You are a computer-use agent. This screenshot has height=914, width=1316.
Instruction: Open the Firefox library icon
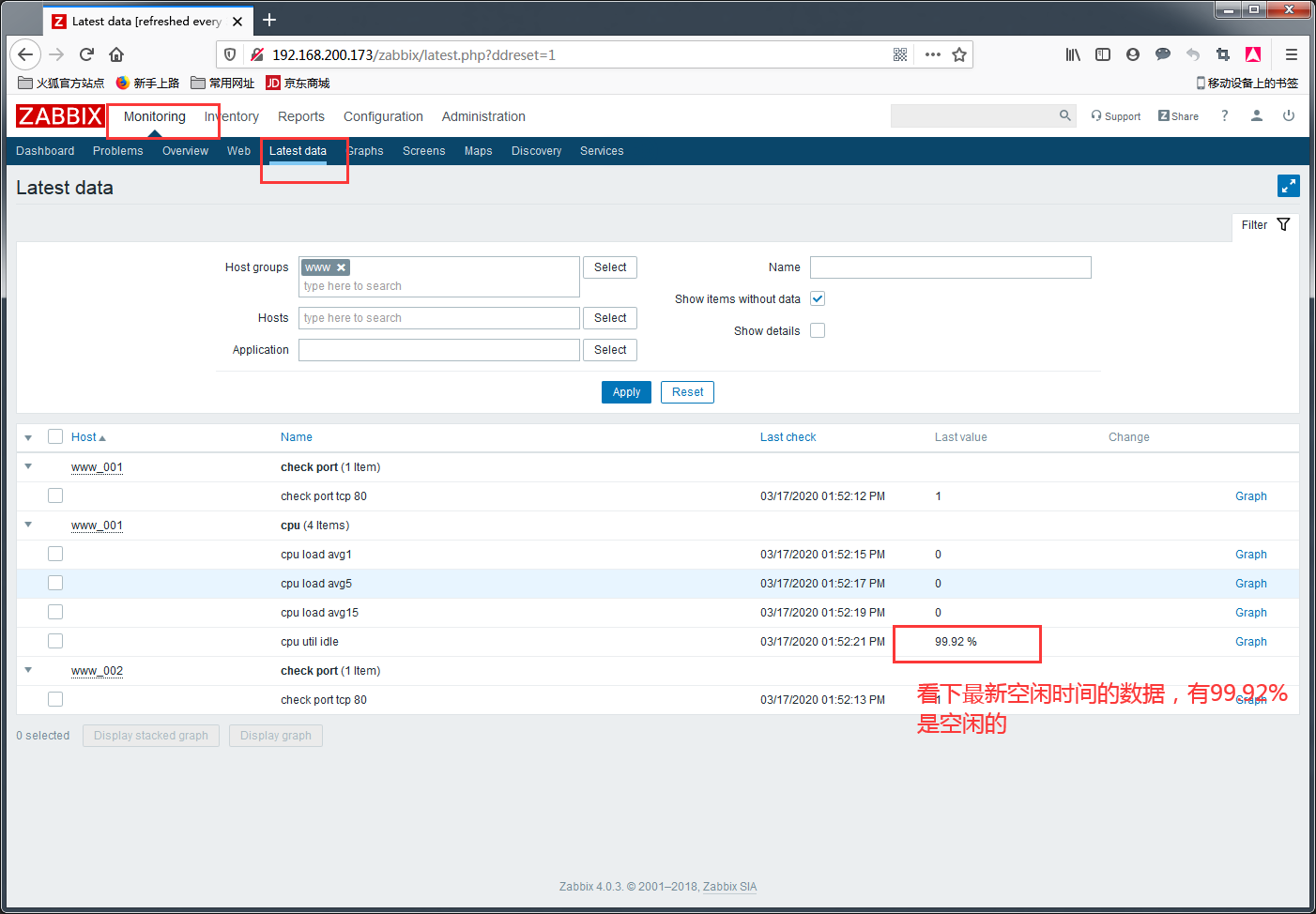(x=1073, y=54)
